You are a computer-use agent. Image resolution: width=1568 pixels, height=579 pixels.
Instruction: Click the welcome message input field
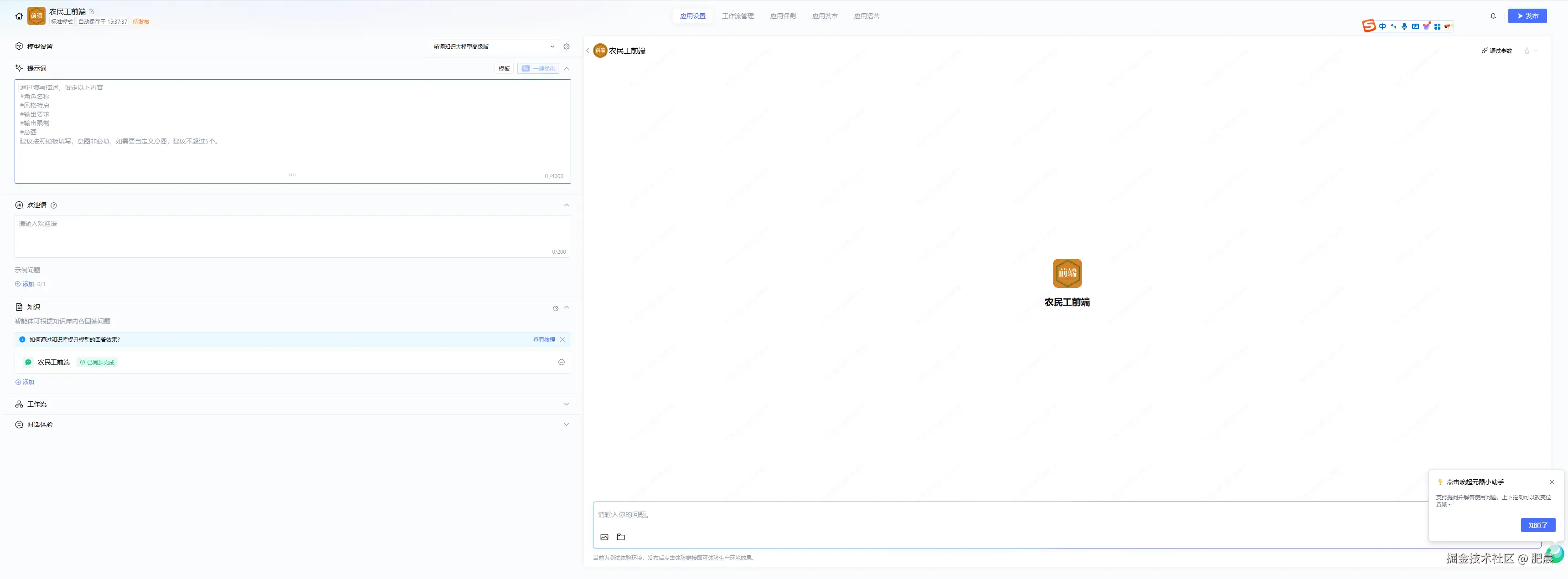[292, 236]
